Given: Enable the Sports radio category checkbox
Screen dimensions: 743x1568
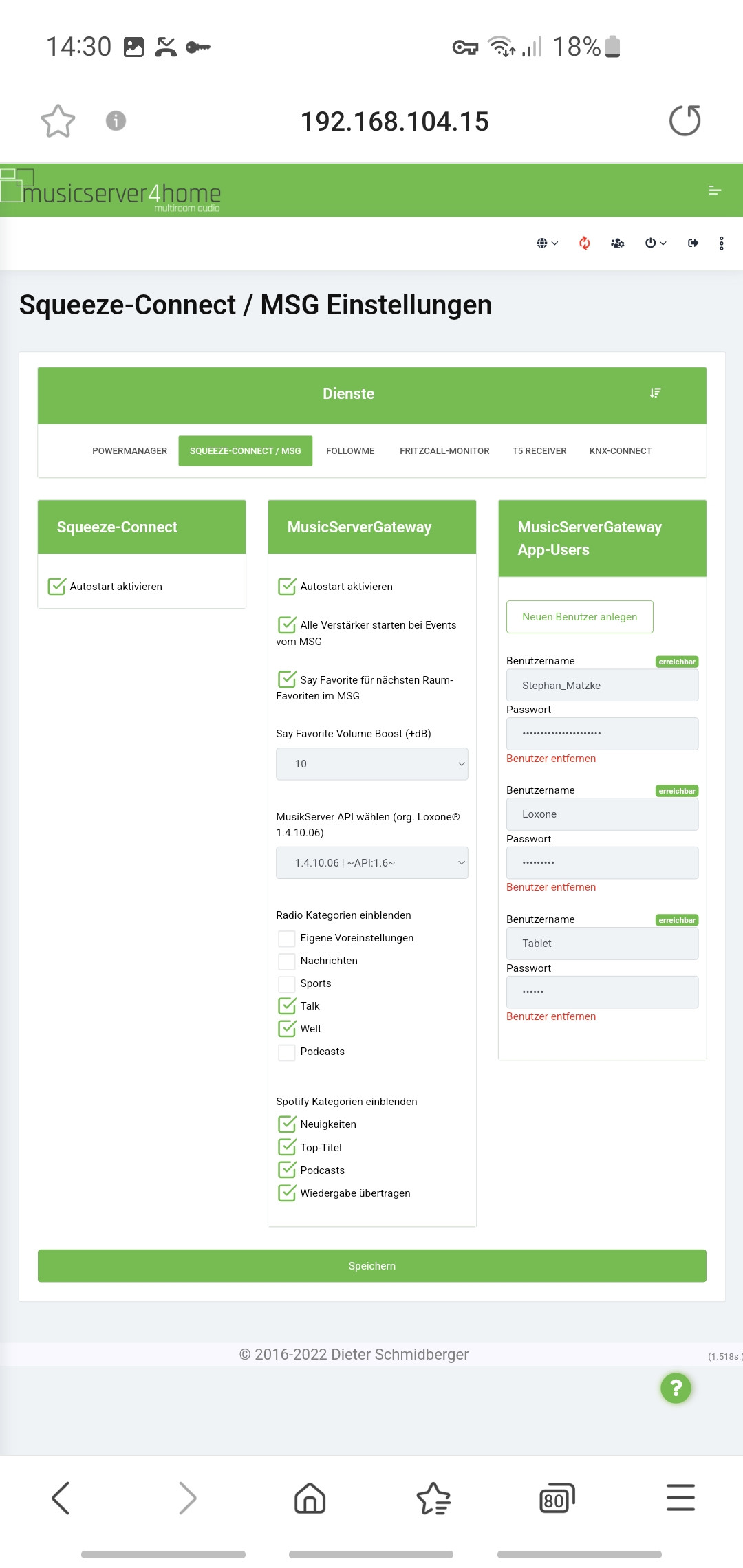Looking at the screenshot, I should click(287, 983).
